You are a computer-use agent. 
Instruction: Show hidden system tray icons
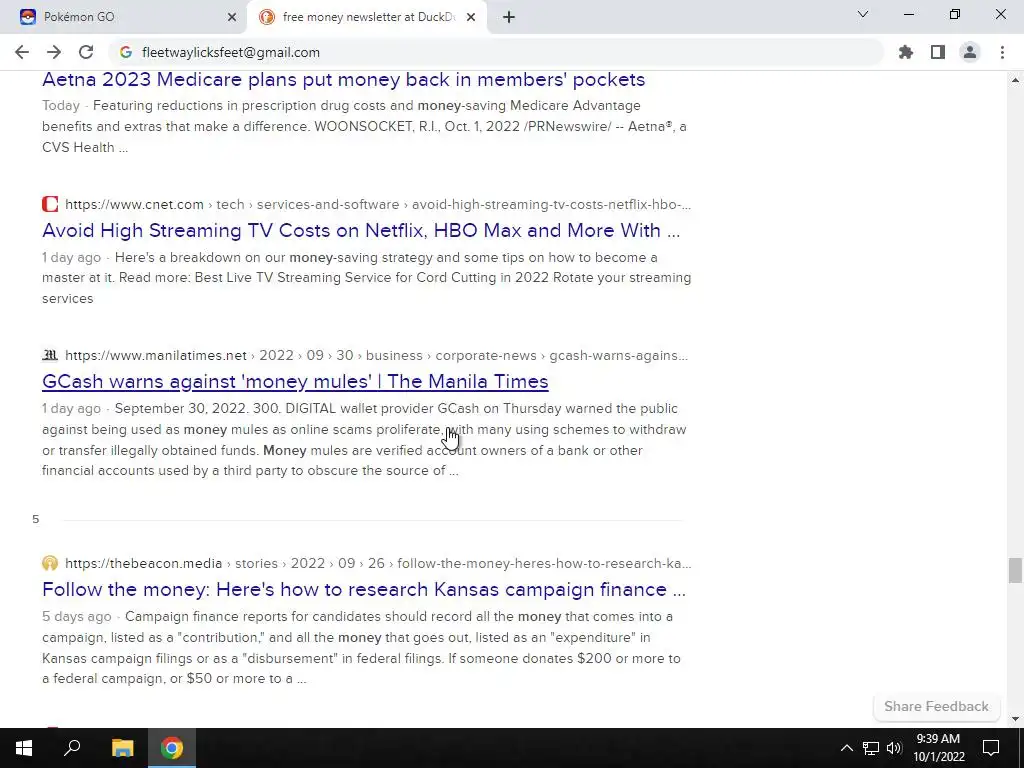pyautogui.click(x=846, y=748)
